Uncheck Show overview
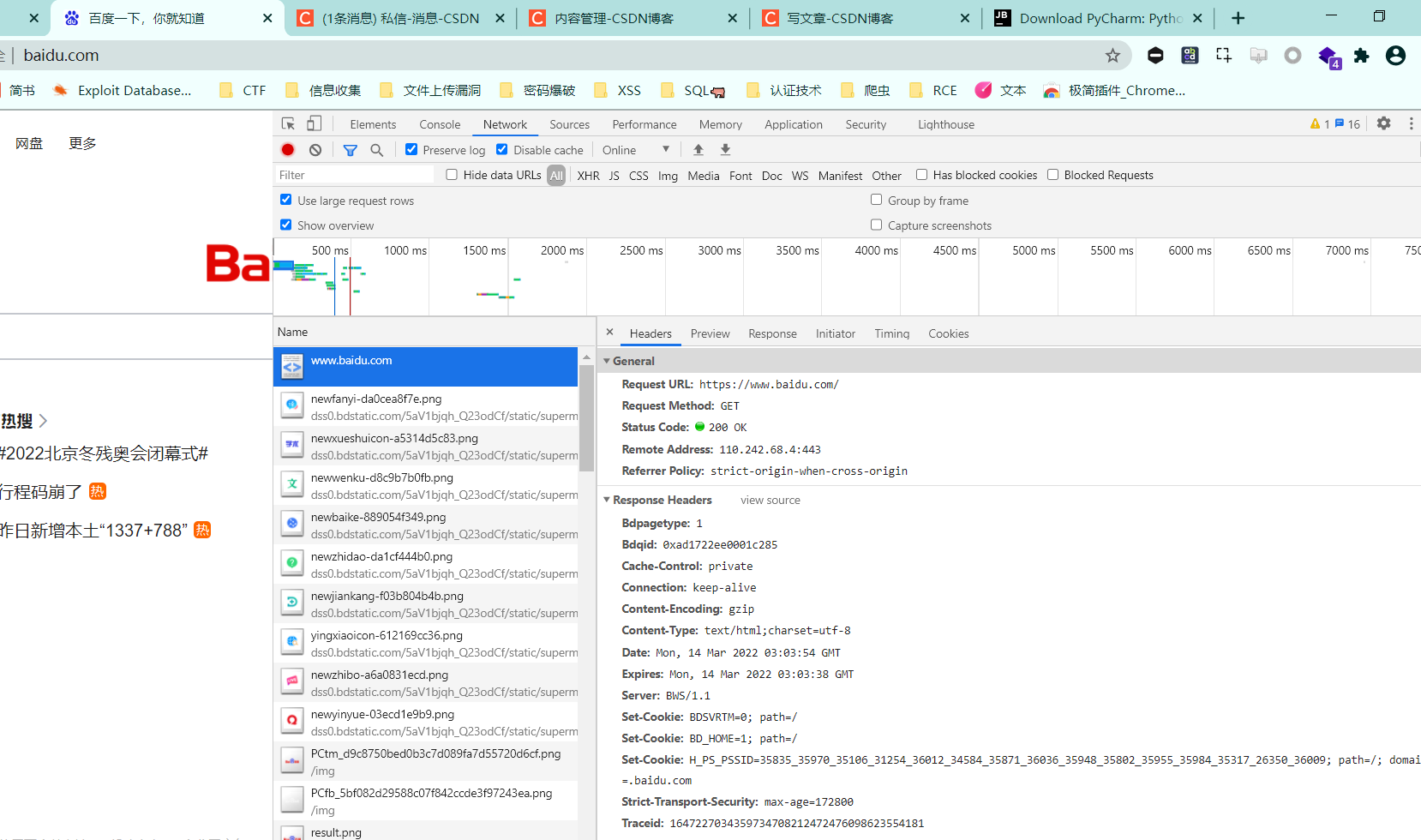 [x=286, y=225]
